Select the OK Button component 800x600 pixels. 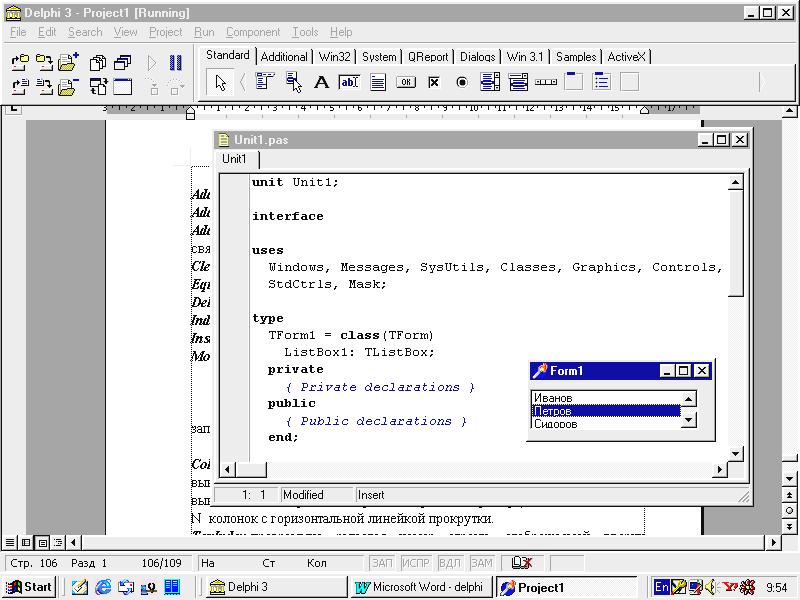(x=406, y=82)
